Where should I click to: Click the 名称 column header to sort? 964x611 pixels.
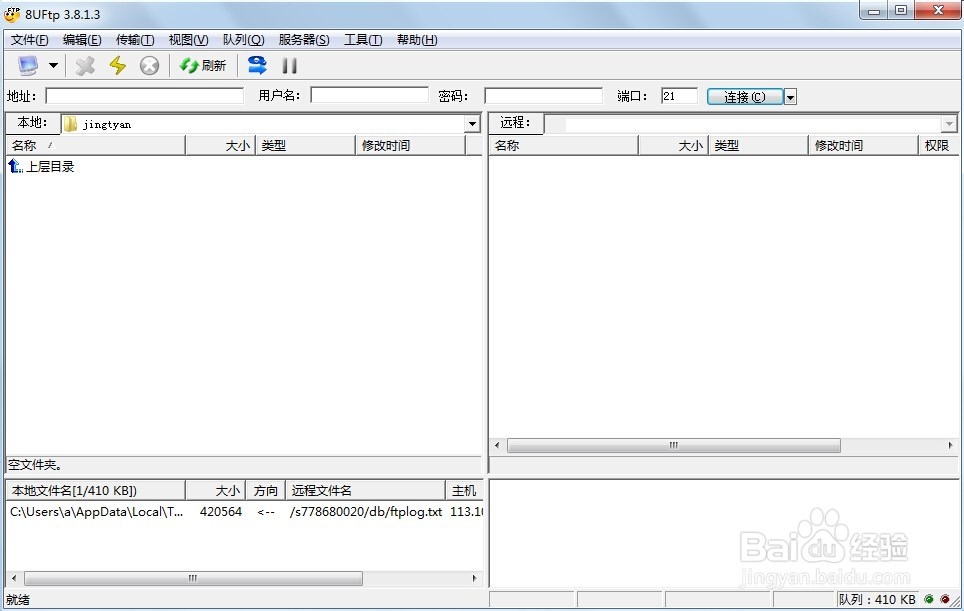click(x=27, y=145)
